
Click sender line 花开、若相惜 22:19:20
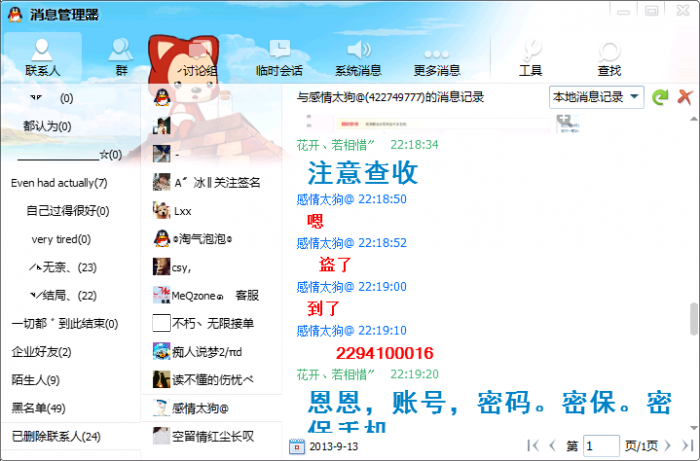coord(367,374)
